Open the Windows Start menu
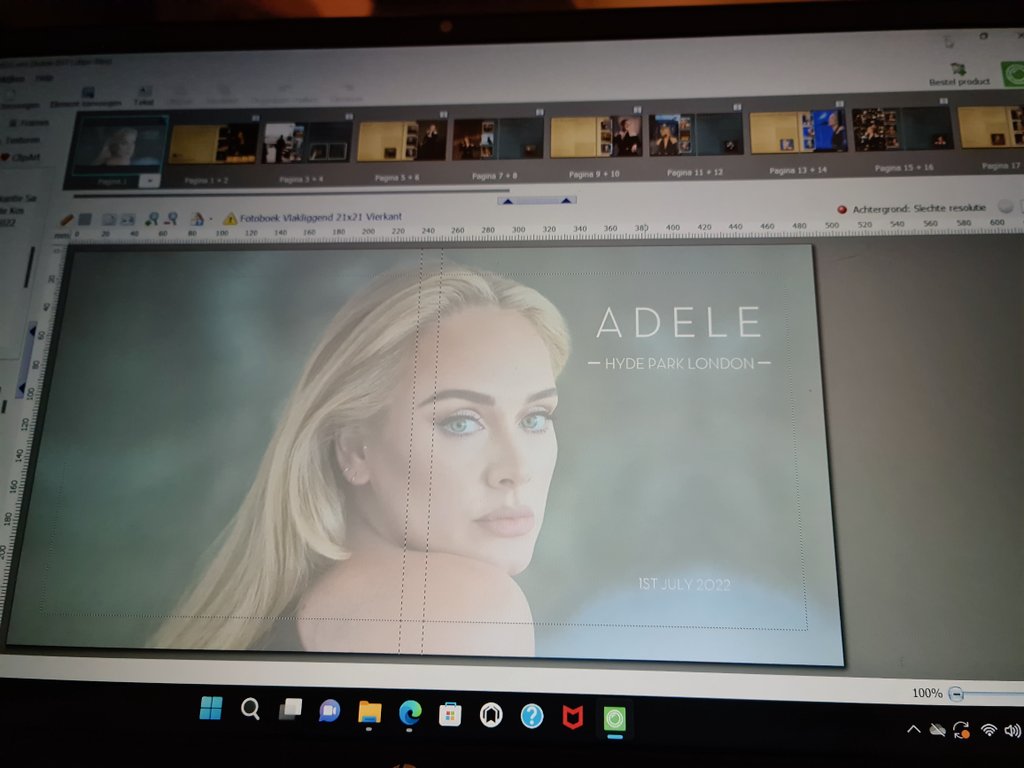The width and height of the screenshot is (1024, 768). click(211, 708)
